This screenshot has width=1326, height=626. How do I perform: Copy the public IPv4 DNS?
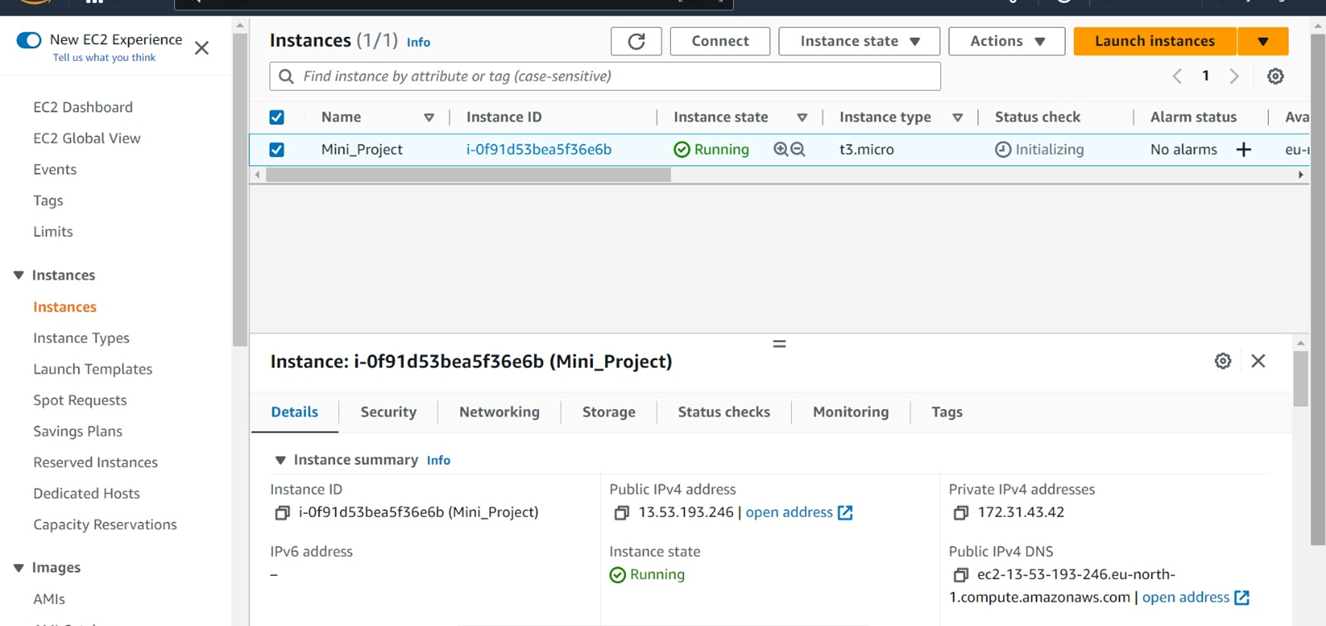pyautogui.click(x=960, y=575)
